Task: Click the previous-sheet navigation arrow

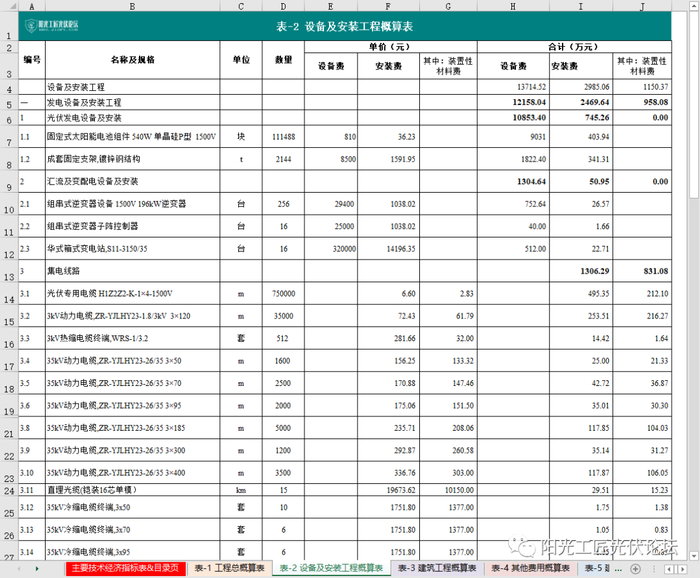Action: 19,569
